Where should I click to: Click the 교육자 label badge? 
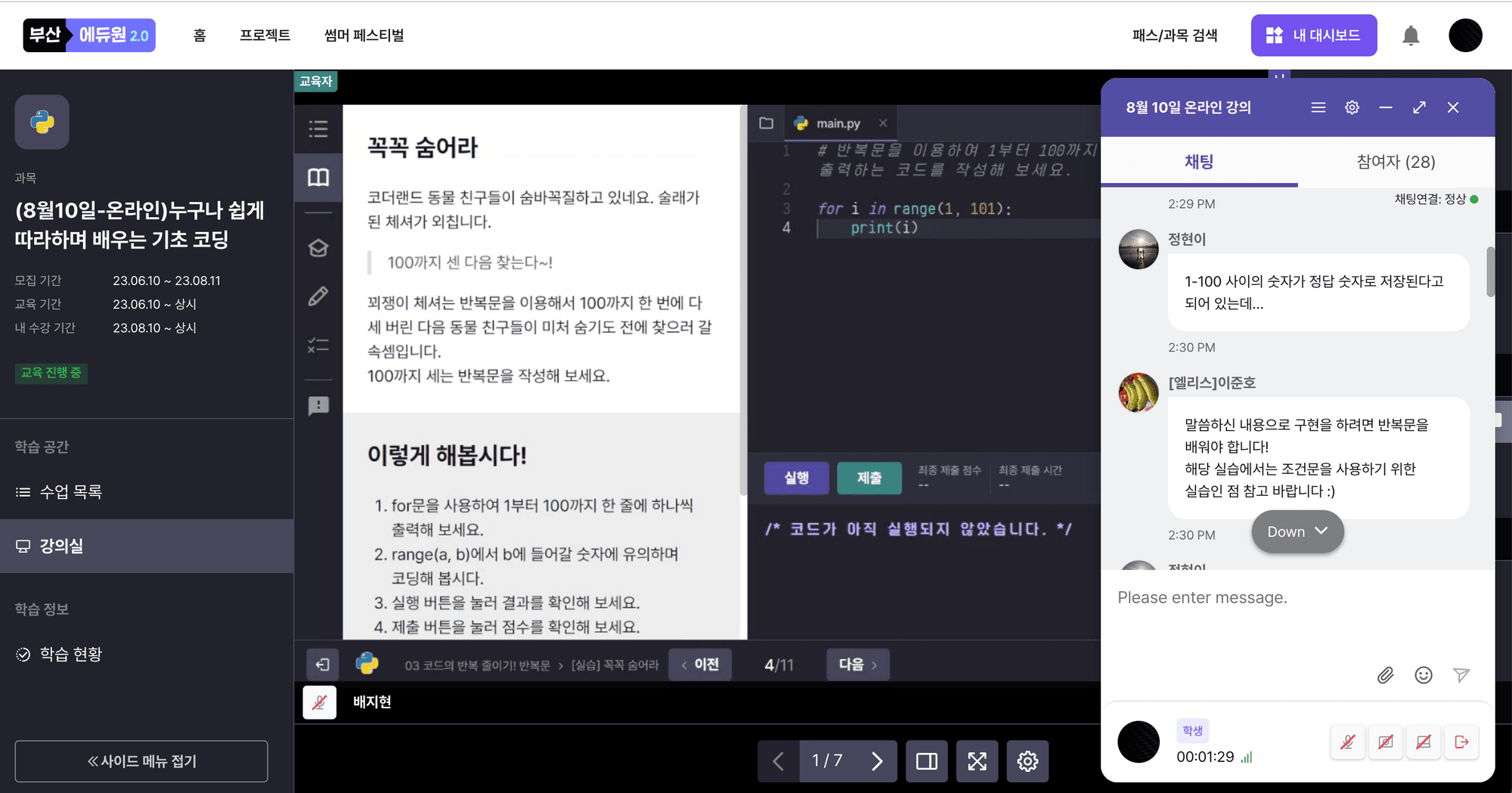(x=315, y=81)
